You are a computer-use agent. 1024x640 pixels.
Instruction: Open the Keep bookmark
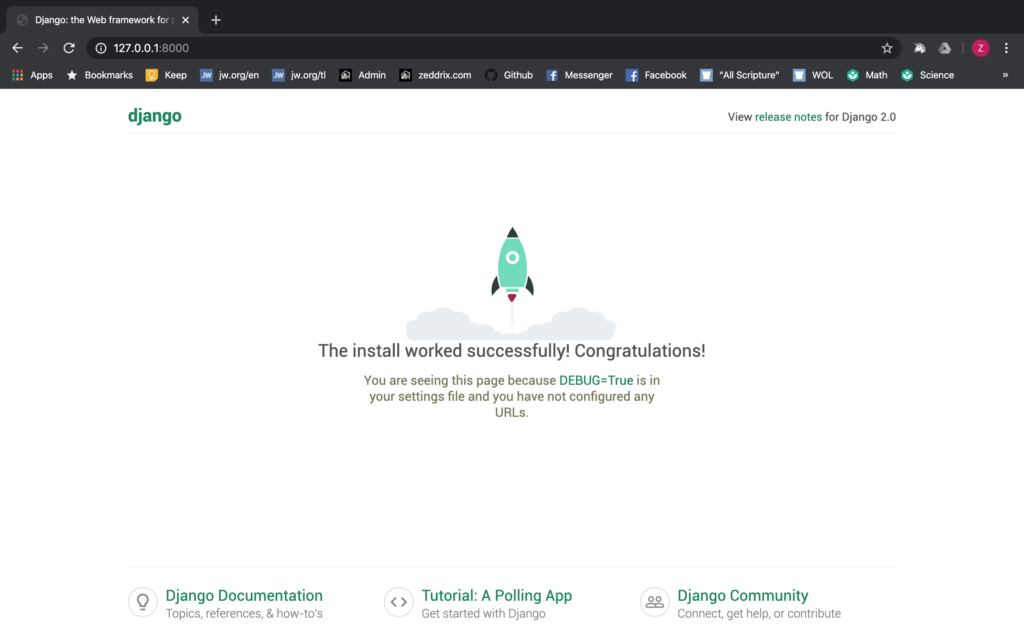tap(167, 75)
